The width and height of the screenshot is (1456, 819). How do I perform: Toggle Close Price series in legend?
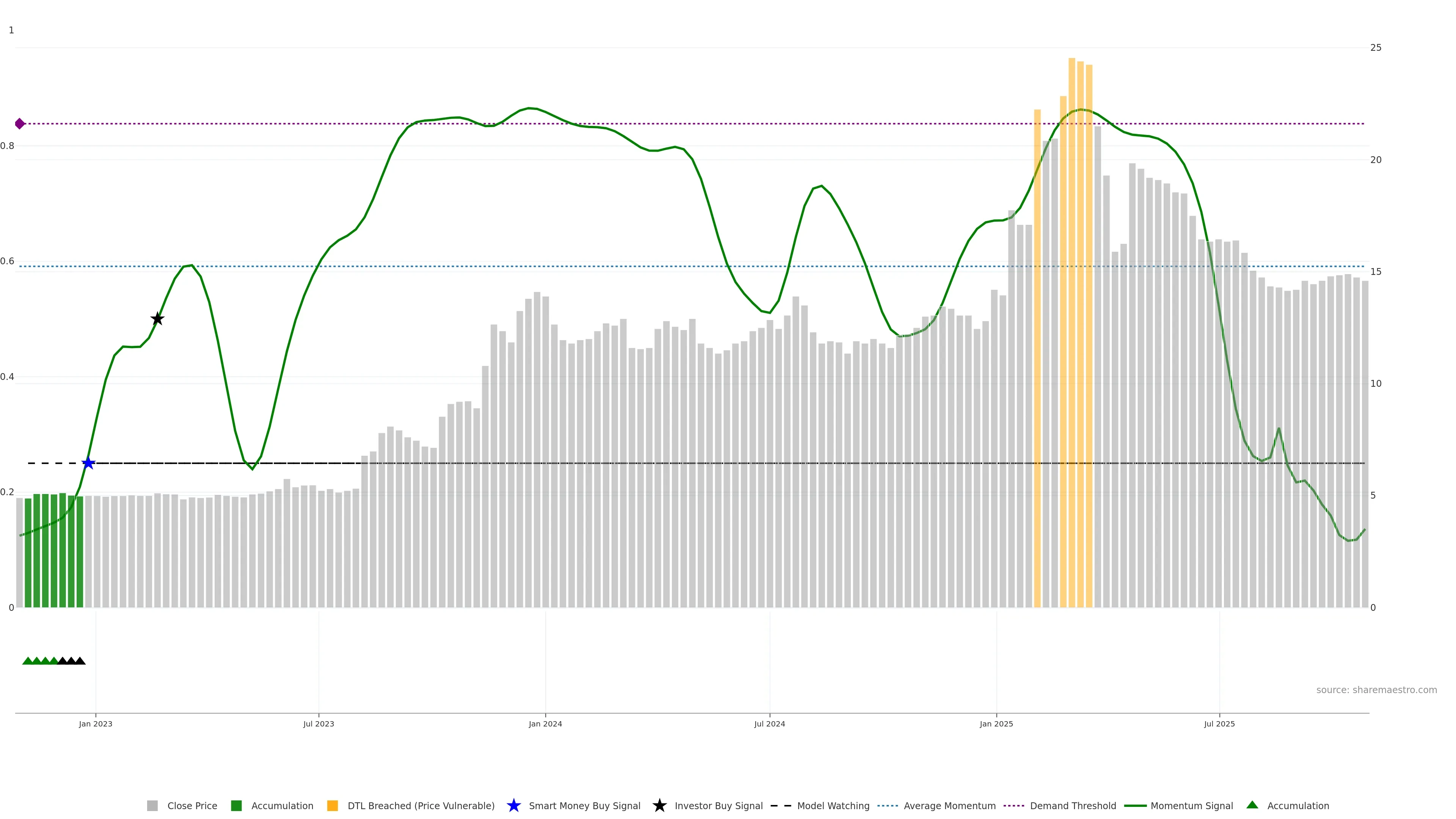click(x=191, y=806)
